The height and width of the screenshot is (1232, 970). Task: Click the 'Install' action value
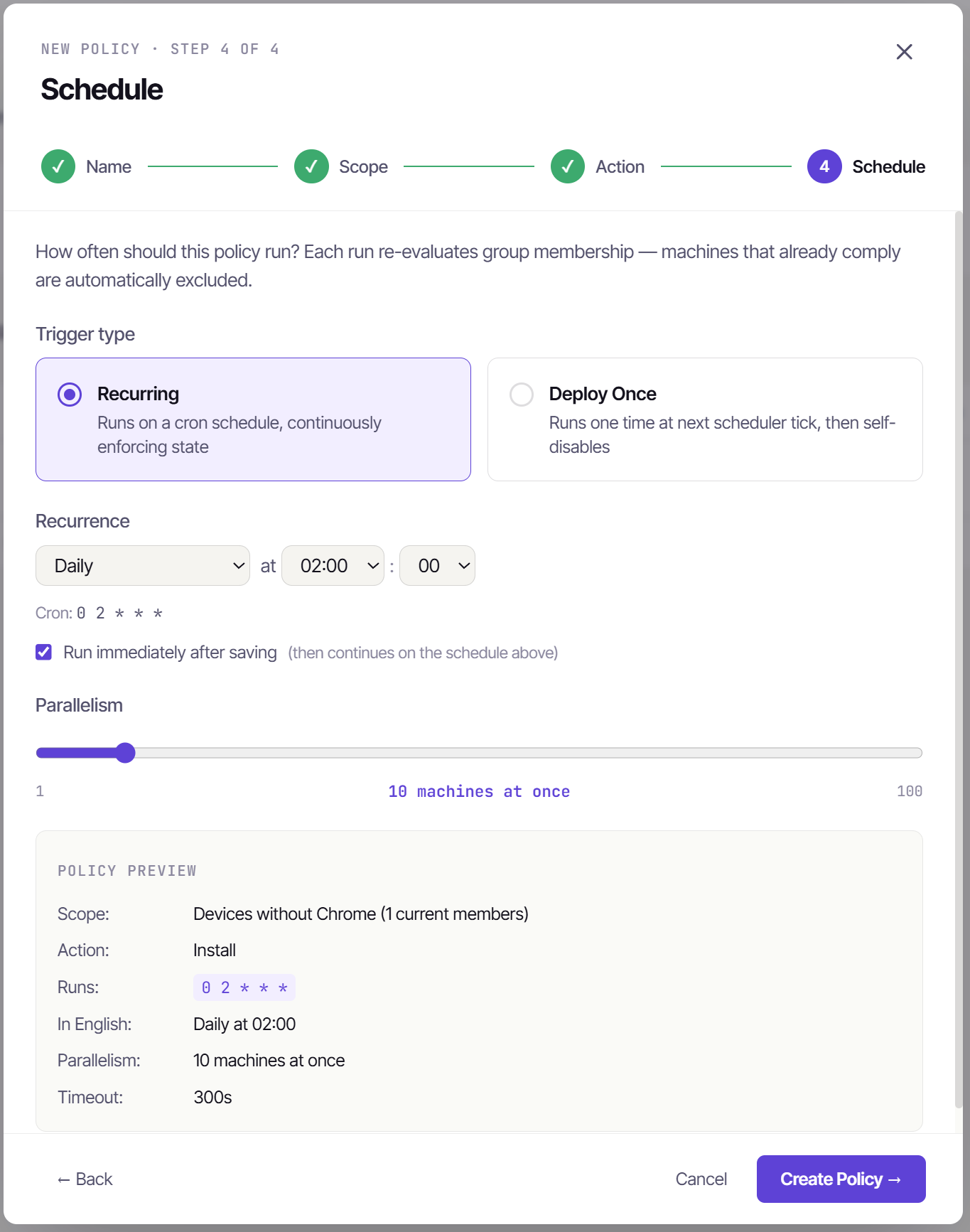pos(215,950)
